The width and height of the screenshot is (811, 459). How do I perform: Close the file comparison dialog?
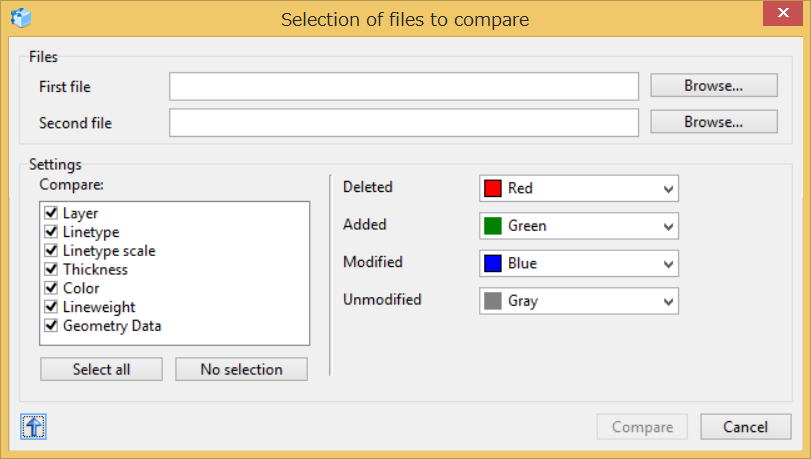(783, 12)
